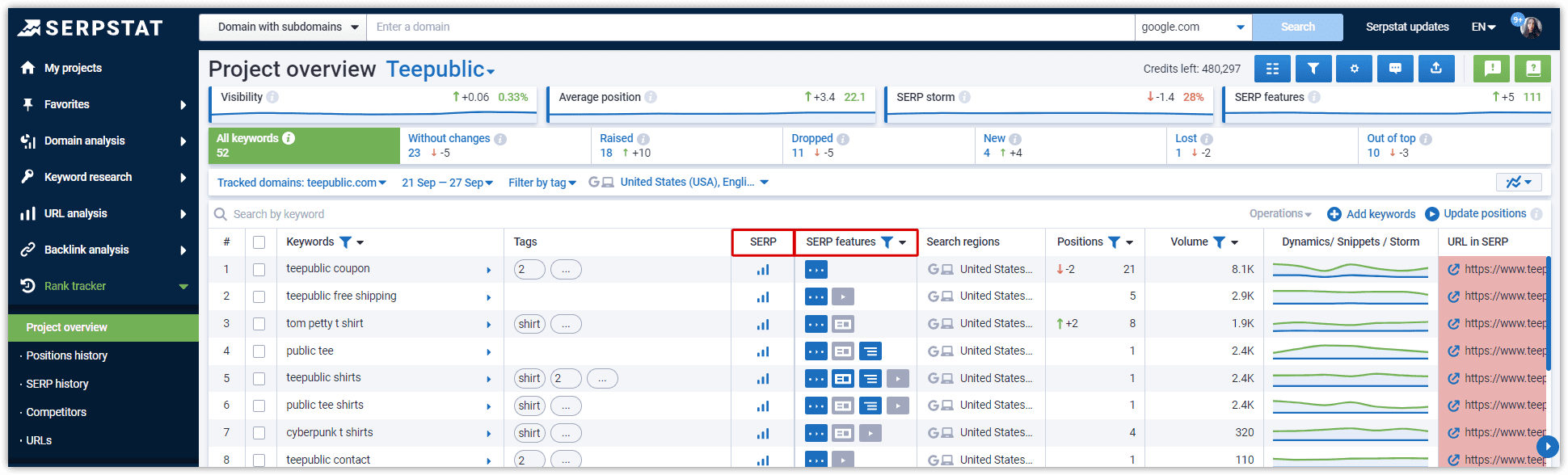Image resolution: width=1568 pixels, height=475 pixels.
Task: Click the round blue scroll-right arrow button
Action: coord(1547,446)
